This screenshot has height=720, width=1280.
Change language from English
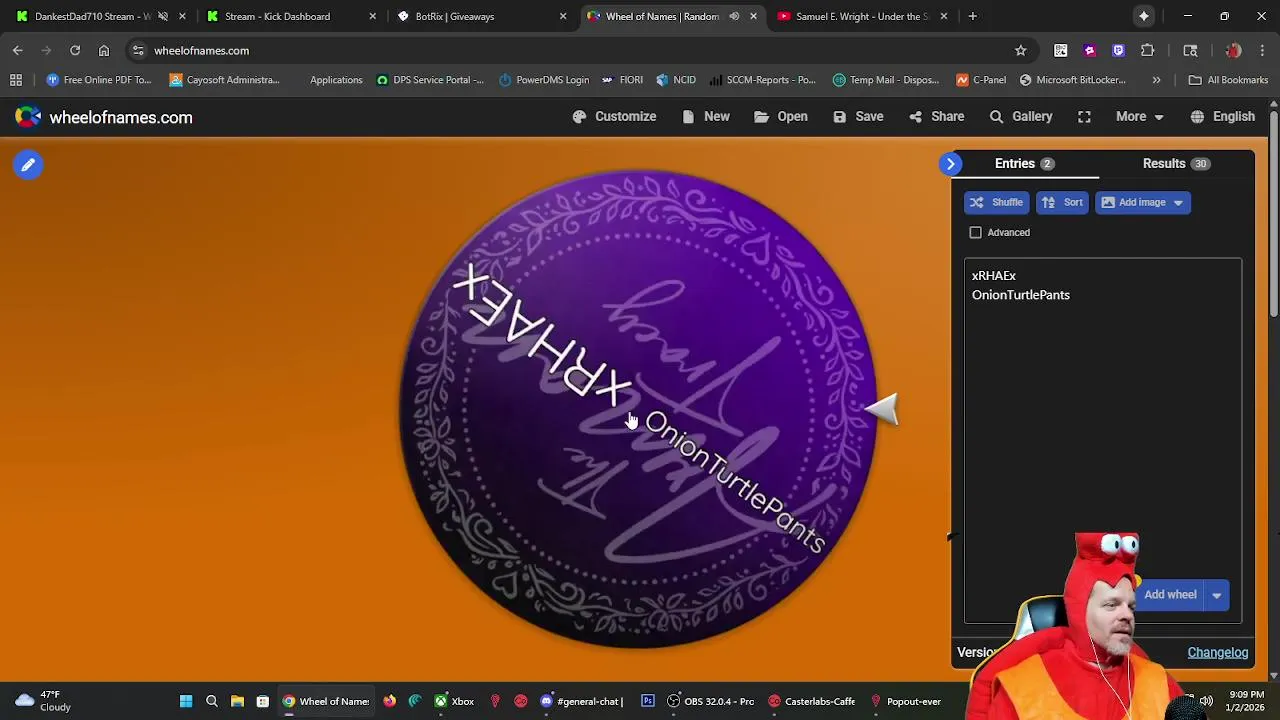(1222, 117)
